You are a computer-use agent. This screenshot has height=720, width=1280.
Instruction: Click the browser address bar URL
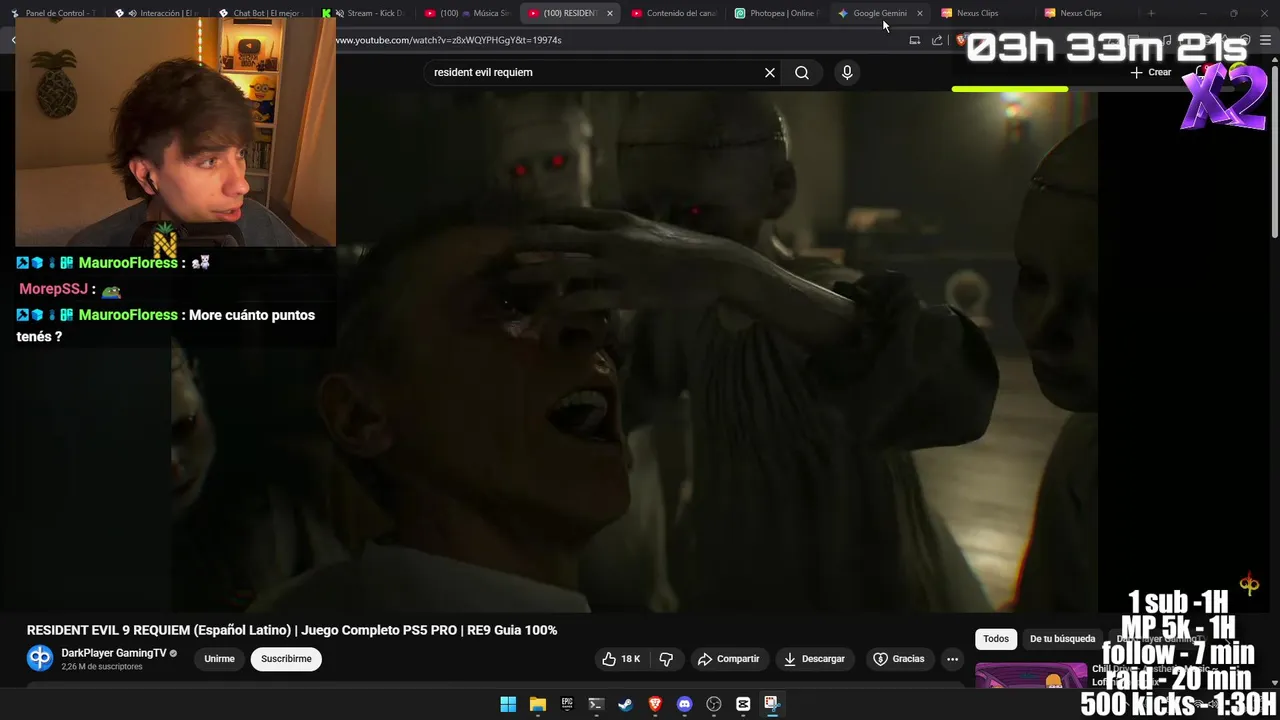click(x=449, y=40)
